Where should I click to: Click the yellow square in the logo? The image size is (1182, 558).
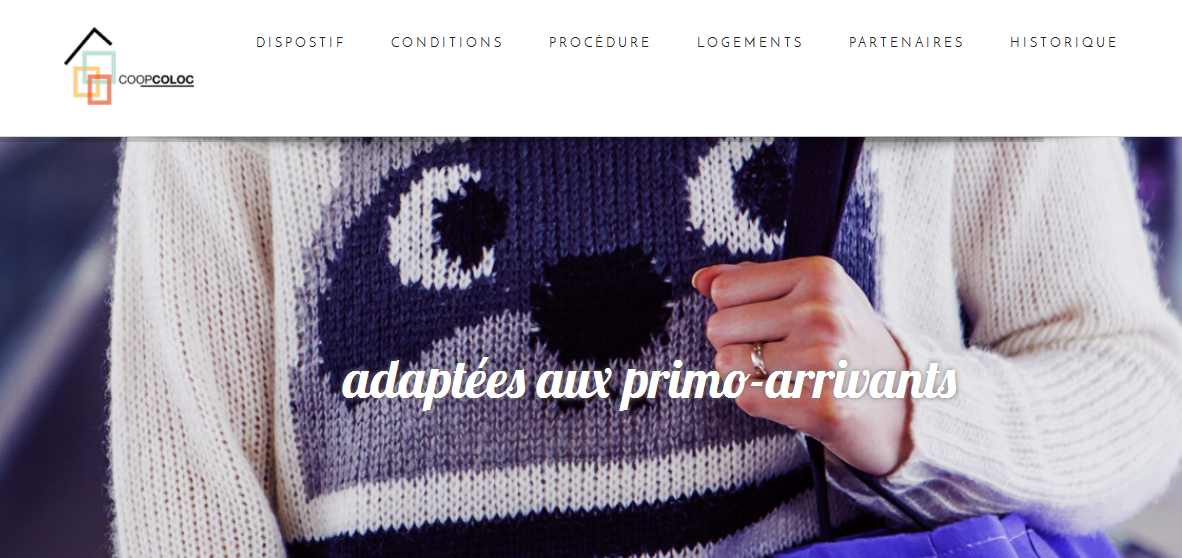pyautogui.click(x=86, y=81)
